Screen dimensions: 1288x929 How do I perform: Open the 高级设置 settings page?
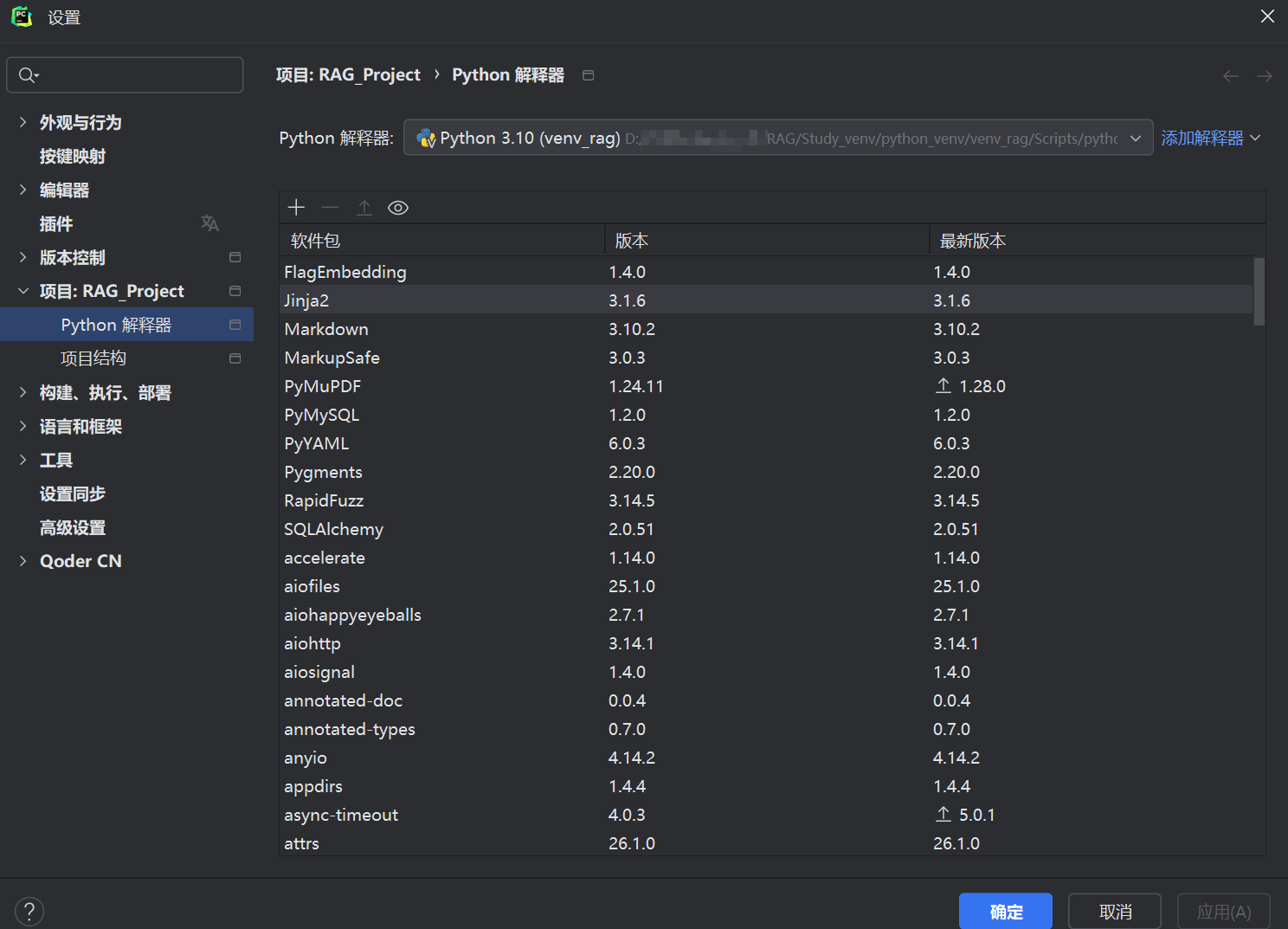click(73, 527)
